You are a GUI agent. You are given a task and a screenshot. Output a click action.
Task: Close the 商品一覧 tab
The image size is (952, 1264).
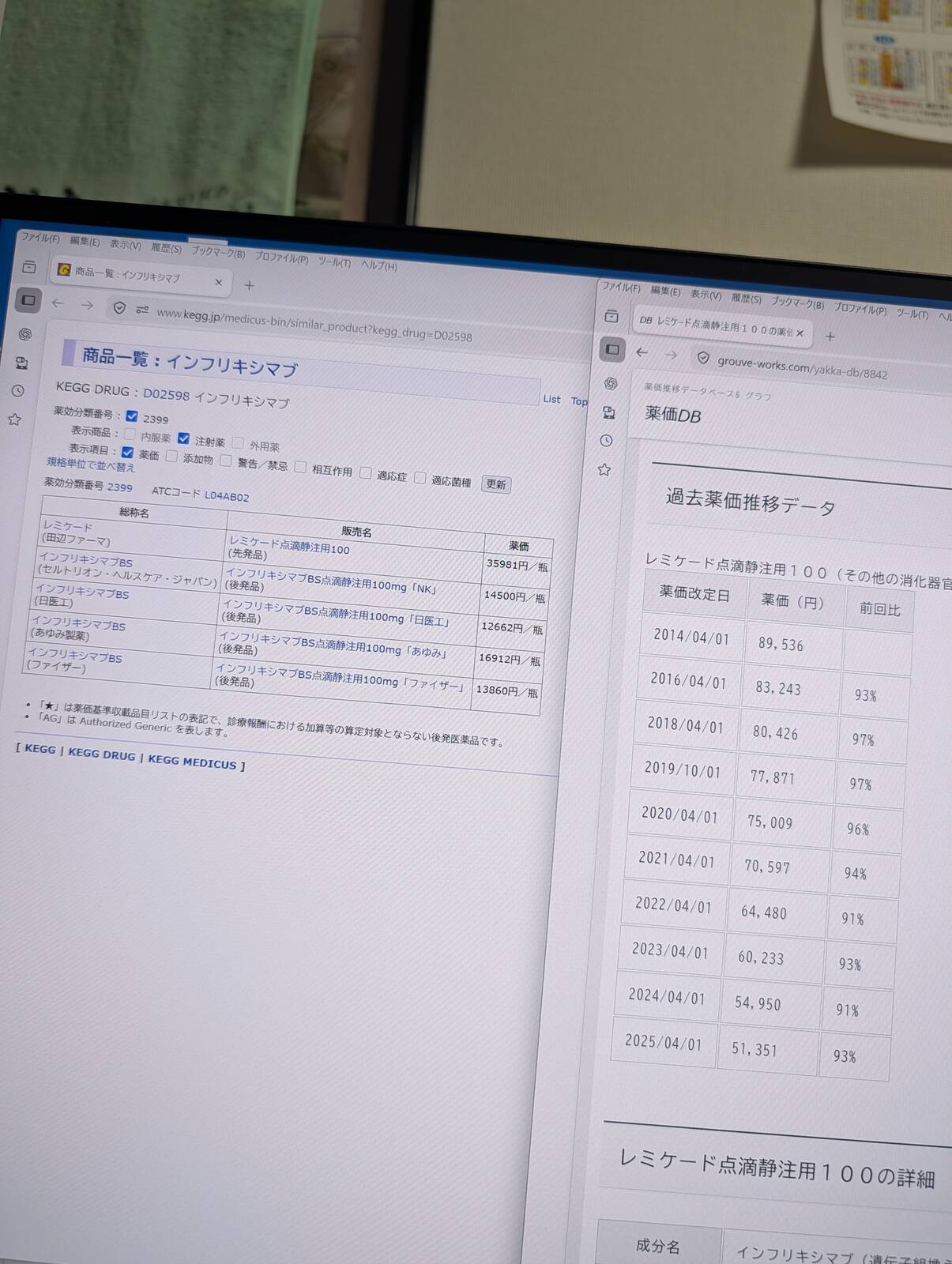tap(219, 282)
